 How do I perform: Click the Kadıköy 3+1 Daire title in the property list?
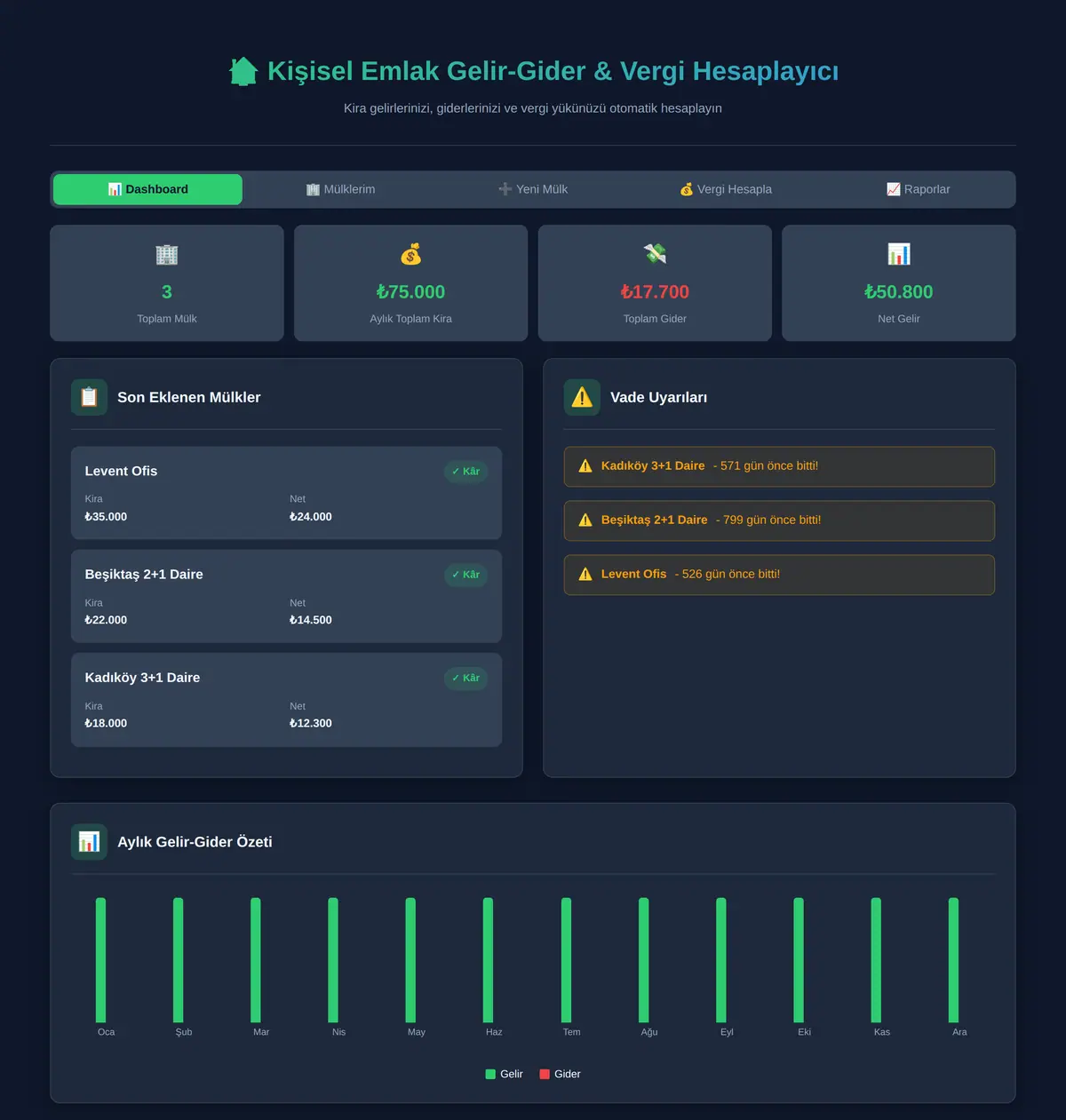pyautogui.click(x=142, y=678)
